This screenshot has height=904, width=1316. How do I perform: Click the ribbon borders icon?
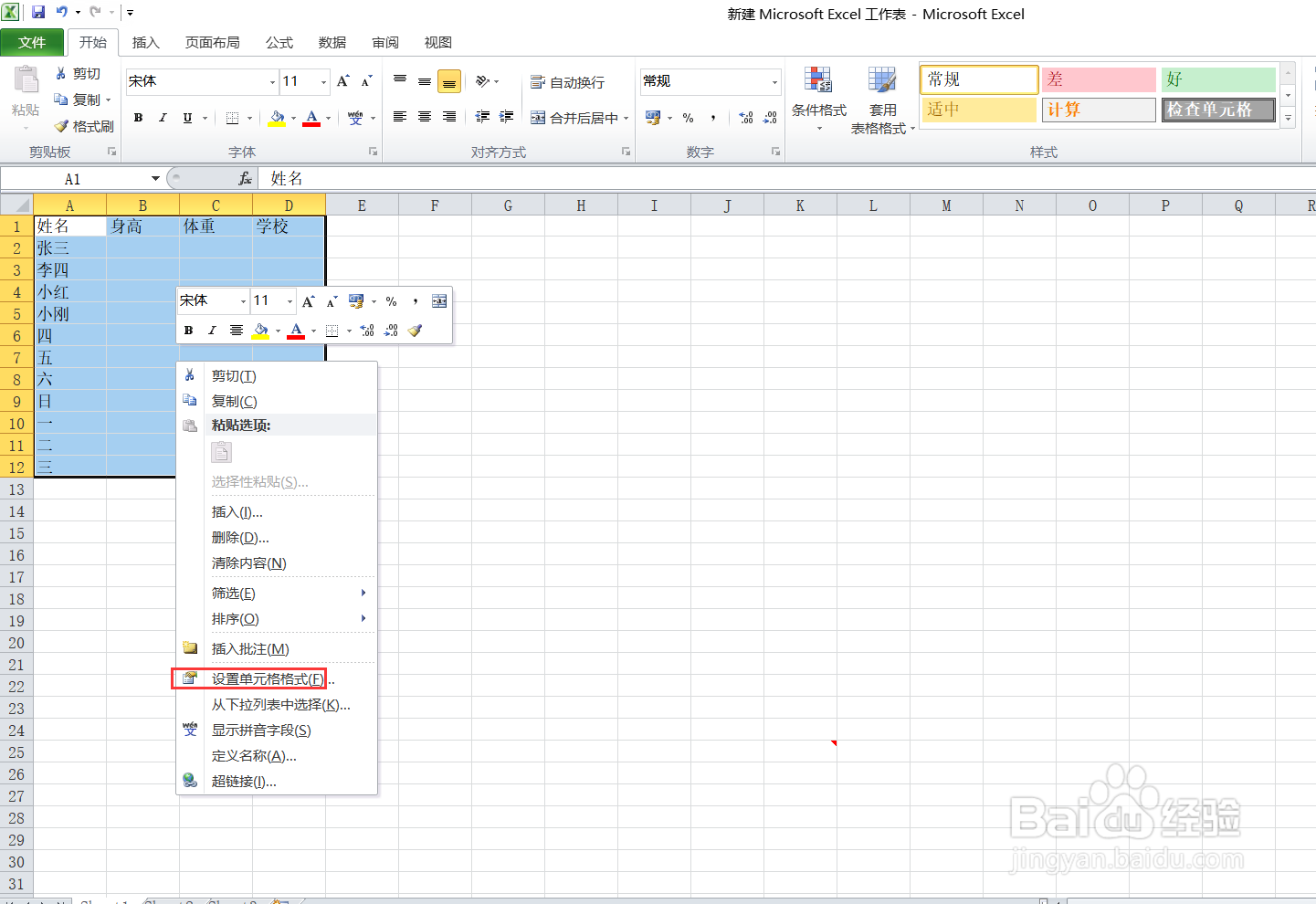click(232, 118)
